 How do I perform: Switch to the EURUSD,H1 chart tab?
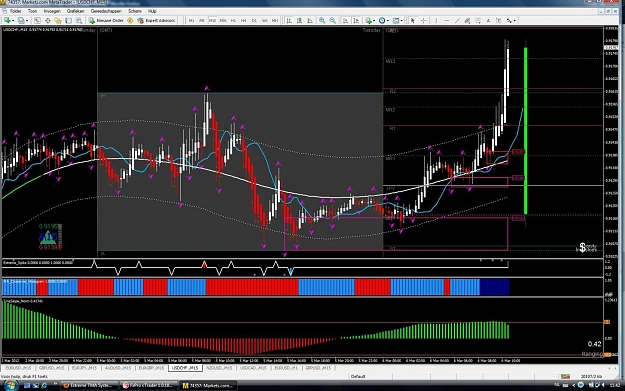(286, 368)
